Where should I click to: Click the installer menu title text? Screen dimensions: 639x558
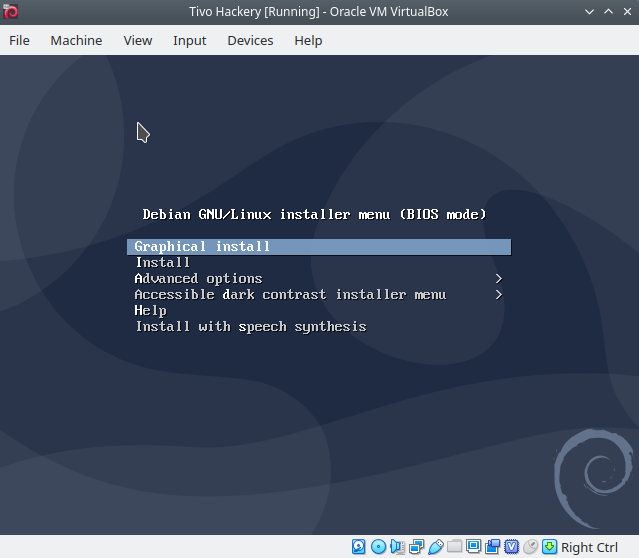point(314,214)
